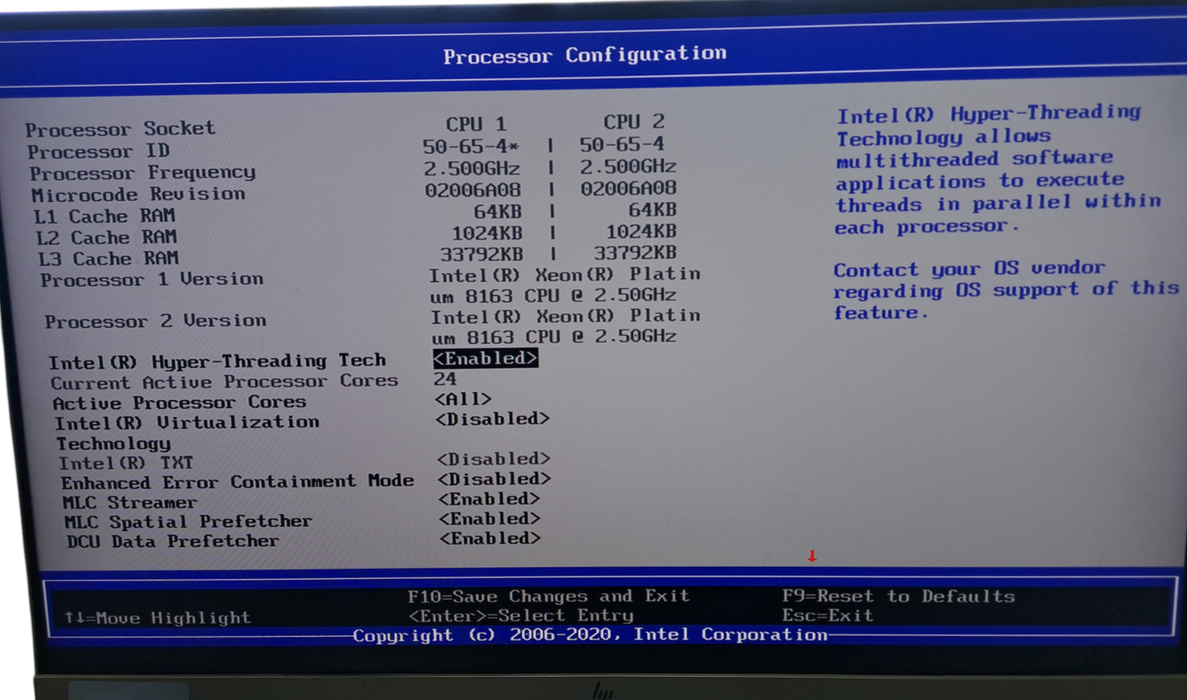Click the Move Highlight arrows hint
The image size is (1187, 700).
pyautogui.click(x=157, y=618)
